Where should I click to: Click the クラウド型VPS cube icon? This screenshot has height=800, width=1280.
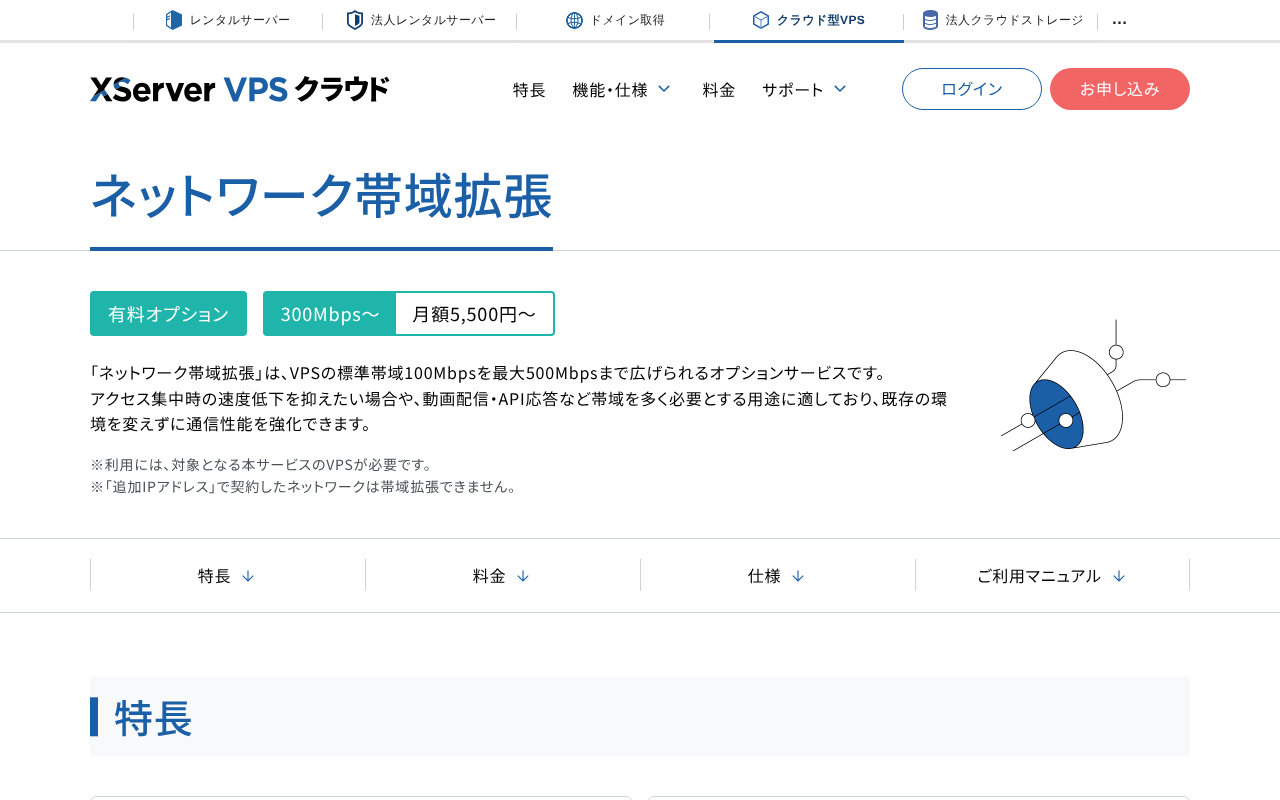(x=761, y=20)
